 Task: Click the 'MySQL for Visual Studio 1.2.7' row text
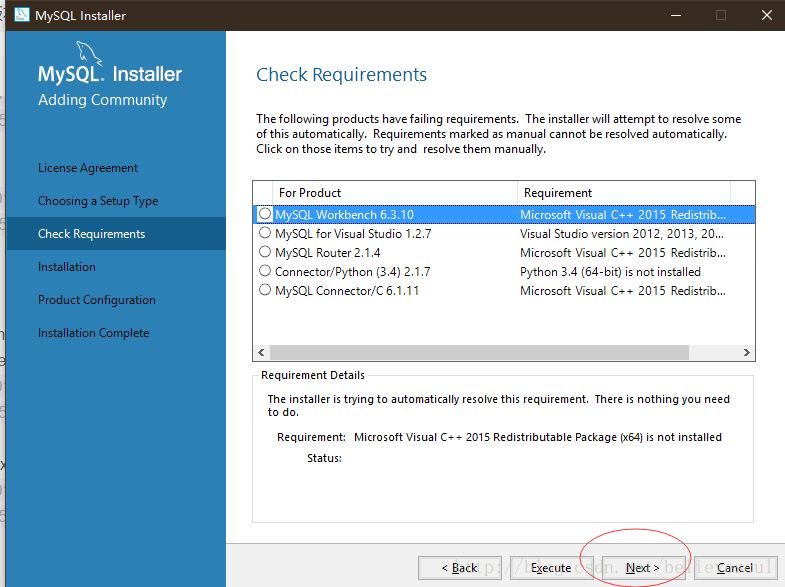point(353,234)
